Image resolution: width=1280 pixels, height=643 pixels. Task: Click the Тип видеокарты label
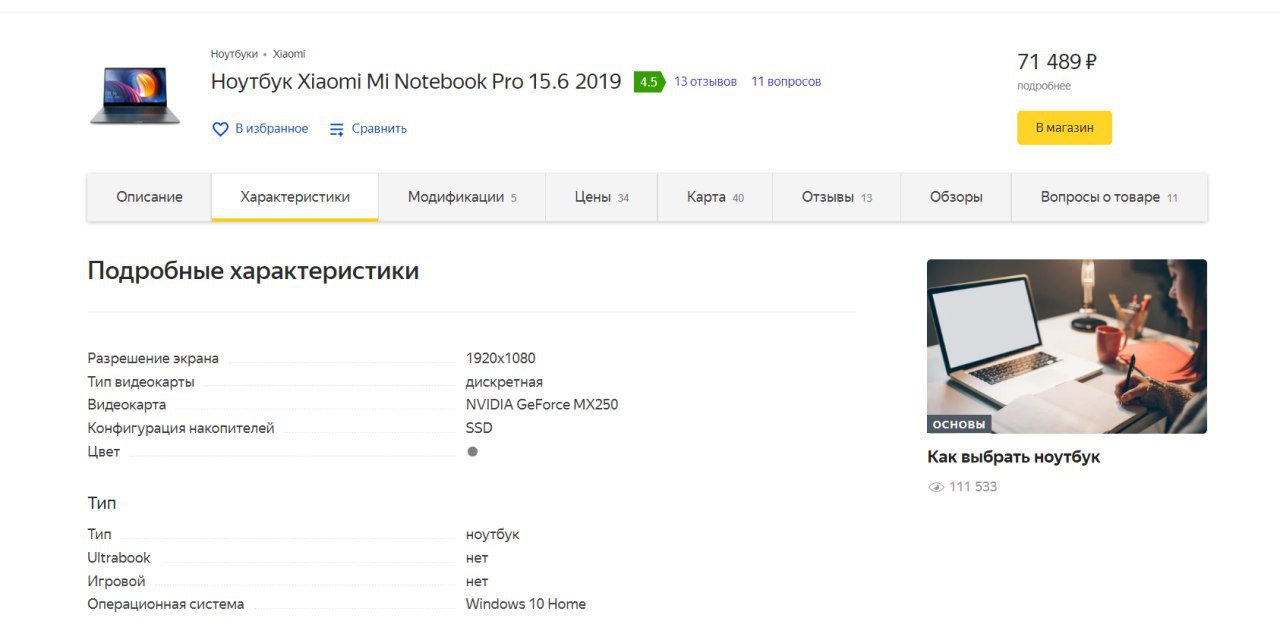click(x=141, y=382)
